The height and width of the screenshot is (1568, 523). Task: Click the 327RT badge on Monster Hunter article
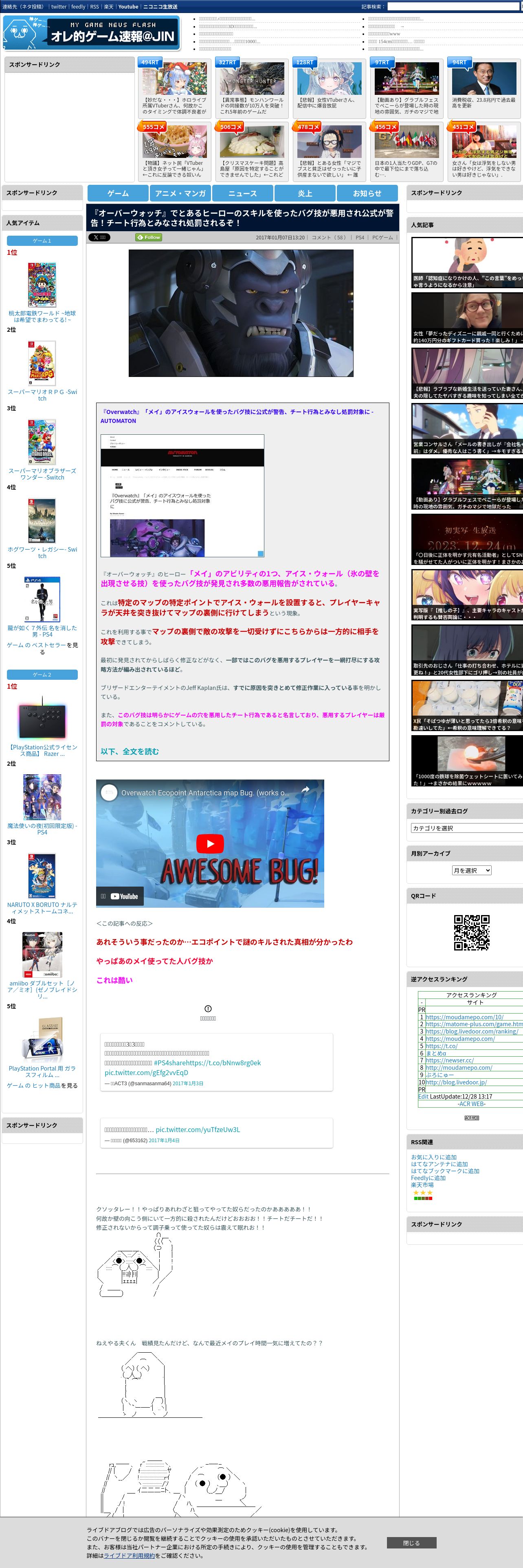[227, 62]
